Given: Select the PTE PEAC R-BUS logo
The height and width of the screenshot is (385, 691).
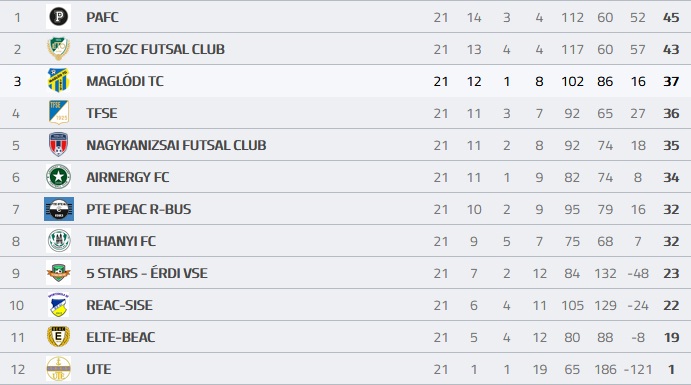Looking at the screenshot, I should pyautogui.click(x=59, y=209).
